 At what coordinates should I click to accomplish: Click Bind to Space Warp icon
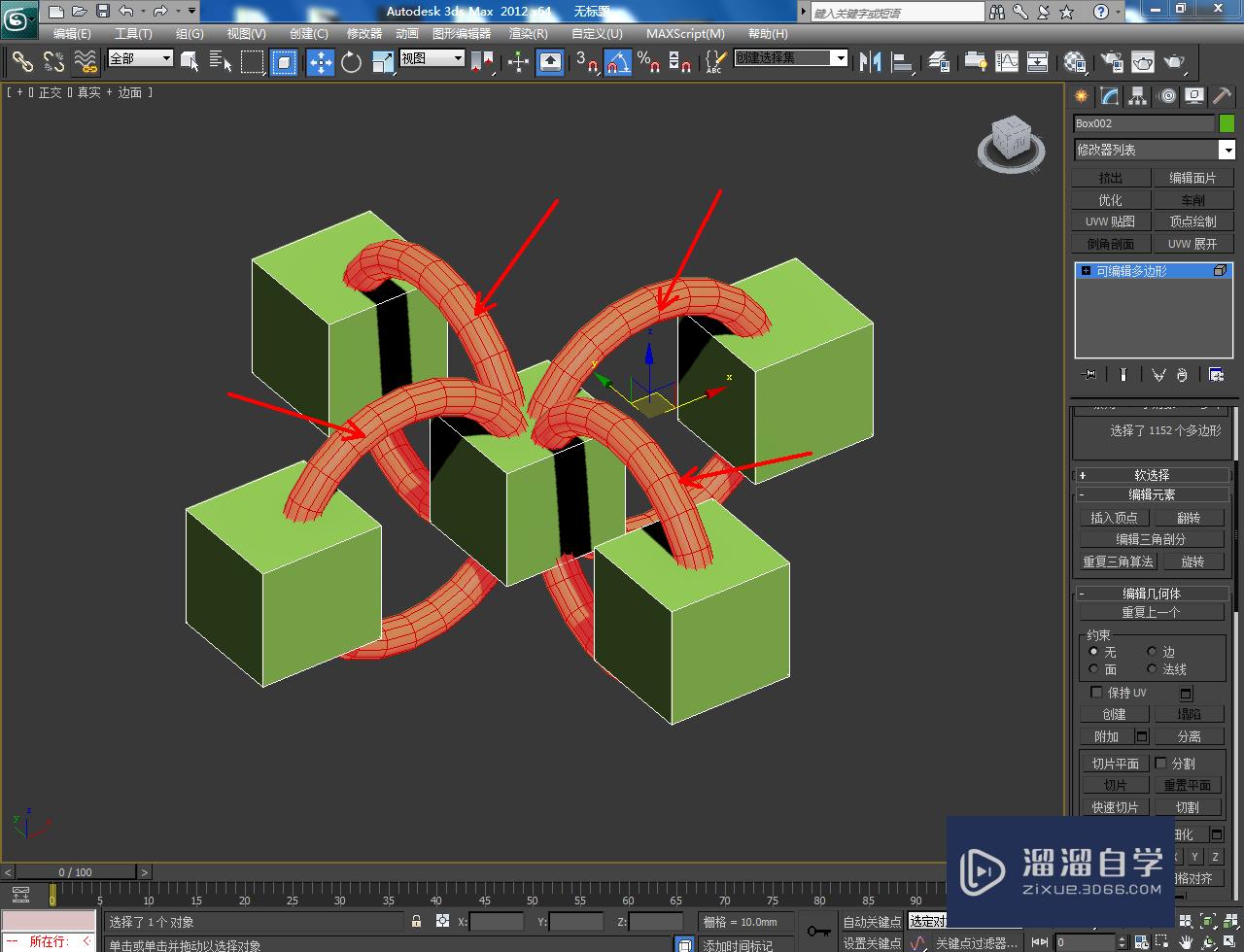[86, 62]
